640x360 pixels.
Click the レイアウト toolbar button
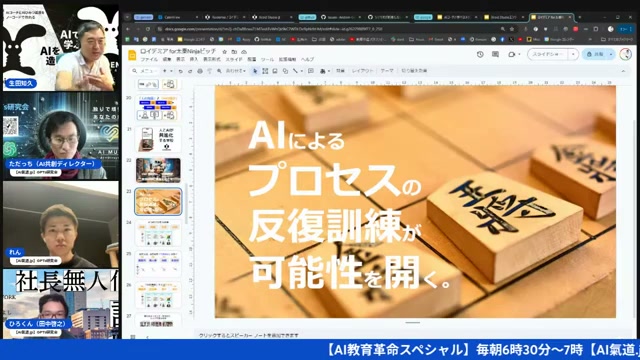pyautogui.click(x=362, y=71)
